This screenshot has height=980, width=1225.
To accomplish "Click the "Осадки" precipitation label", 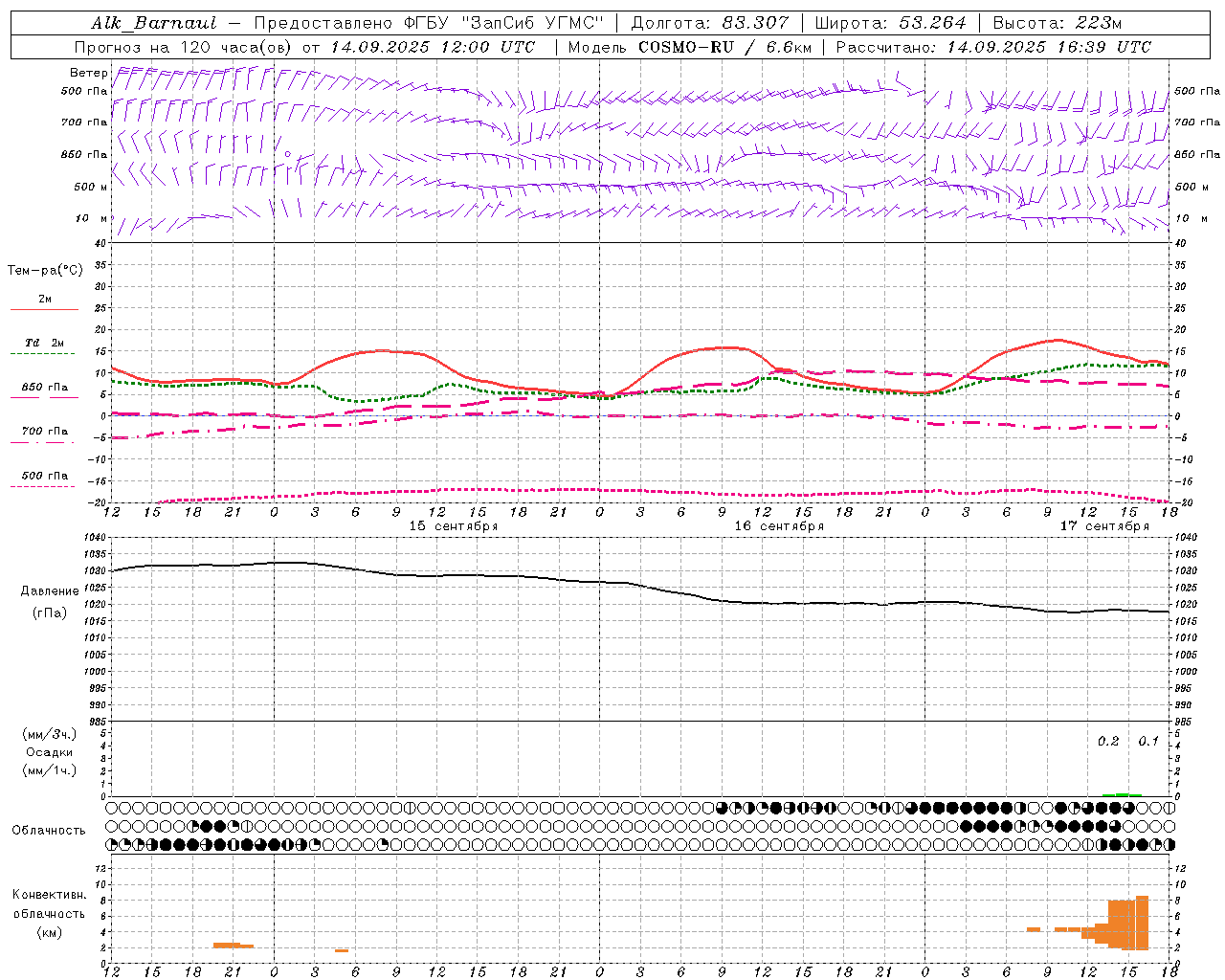I will click(x=50, y=752).
